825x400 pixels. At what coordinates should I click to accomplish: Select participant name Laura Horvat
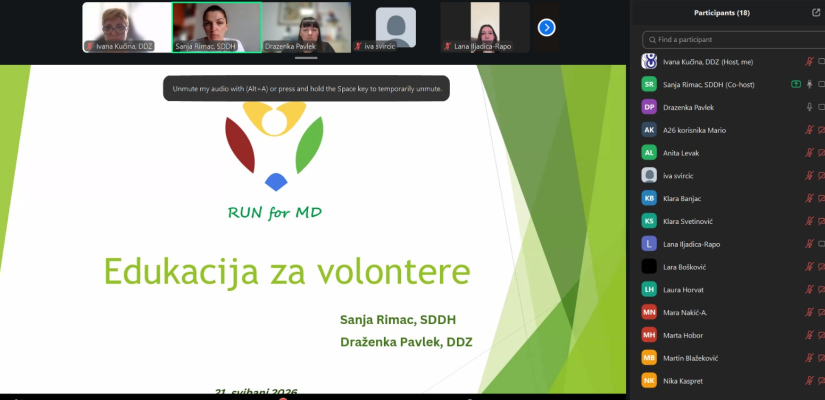(x=683, y=290)
